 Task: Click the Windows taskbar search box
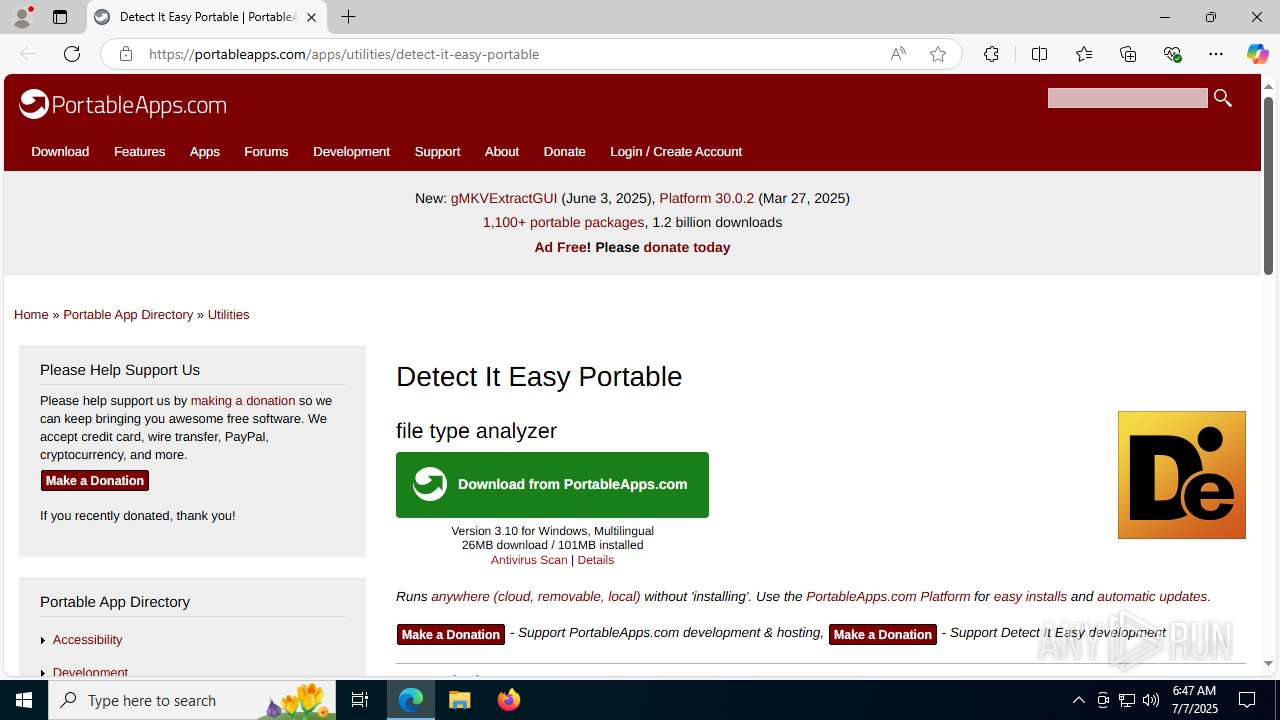coord(192,700)
